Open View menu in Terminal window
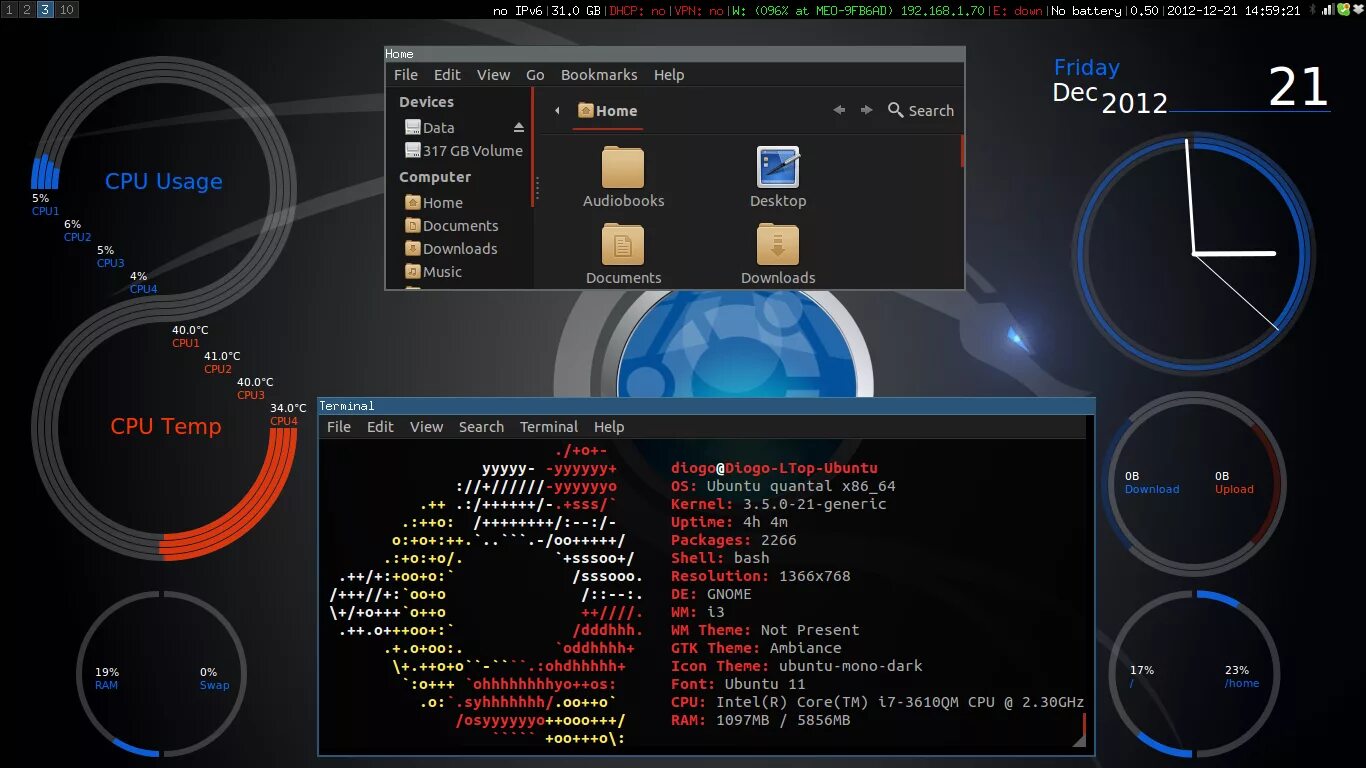Screen dimensions: 1366x768 pos(426,427)
